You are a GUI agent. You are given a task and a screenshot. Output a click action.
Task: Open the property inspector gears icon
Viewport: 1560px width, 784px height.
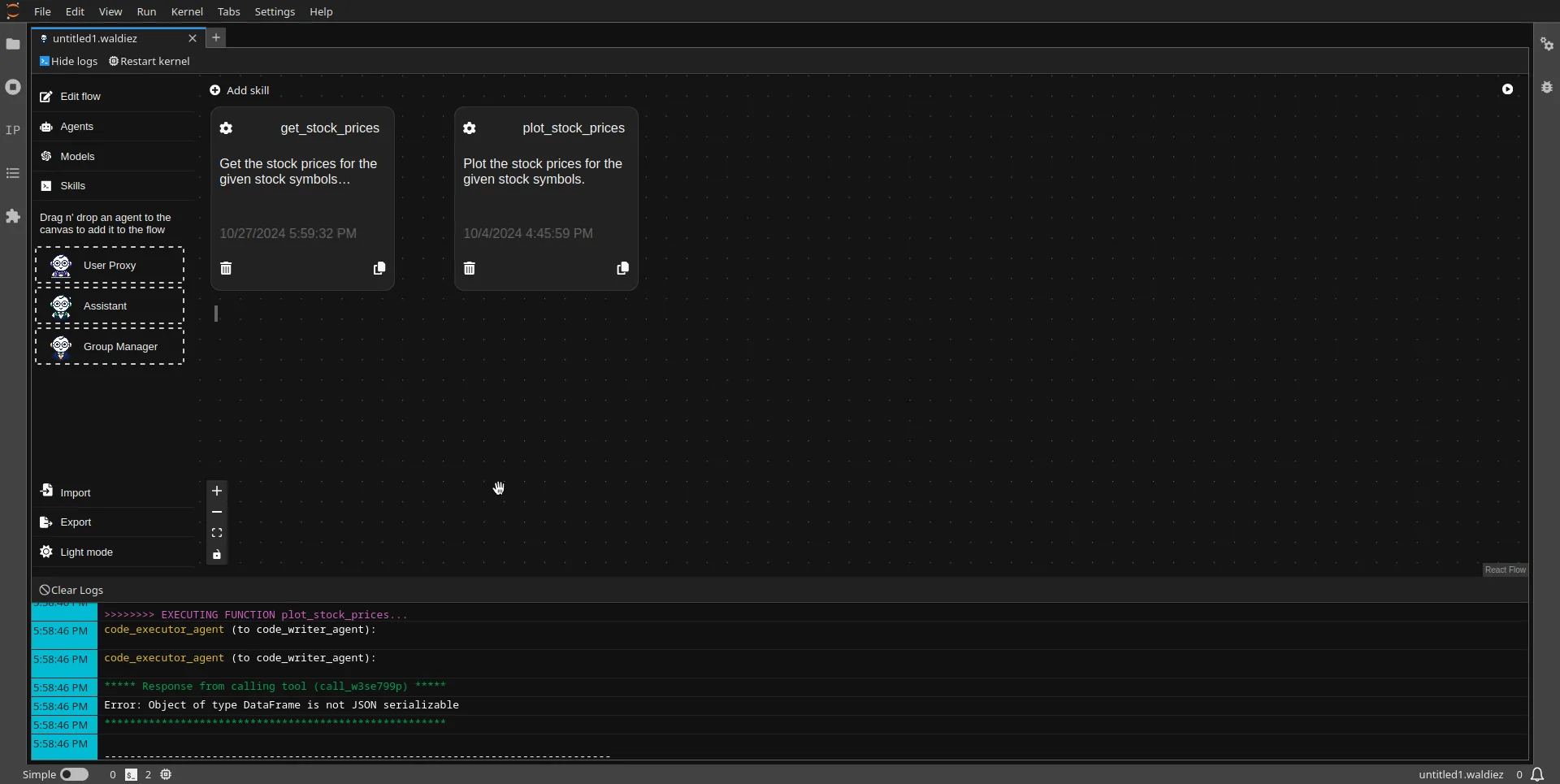(x=1548, y=45)
